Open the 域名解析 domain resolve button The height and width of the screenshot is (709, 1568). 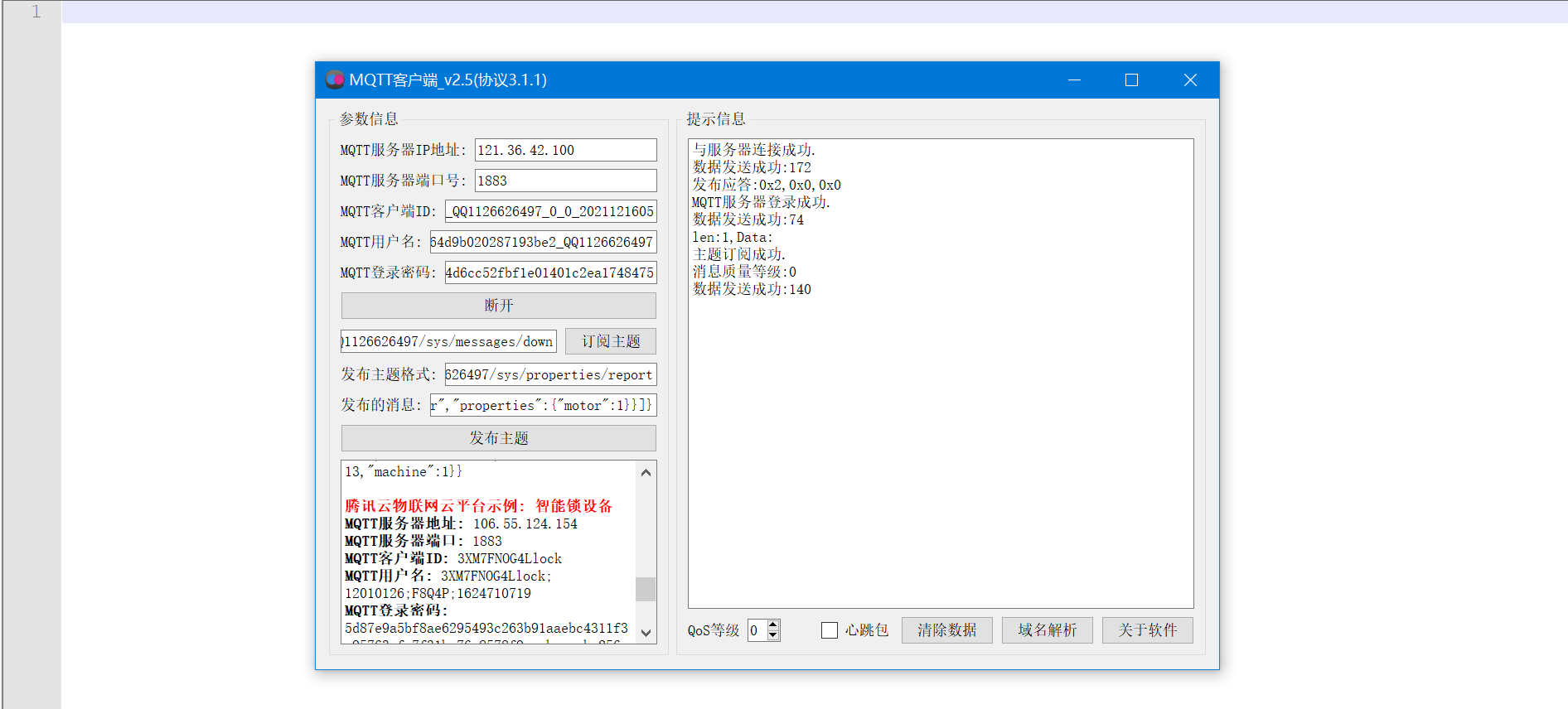point(1048,630)
